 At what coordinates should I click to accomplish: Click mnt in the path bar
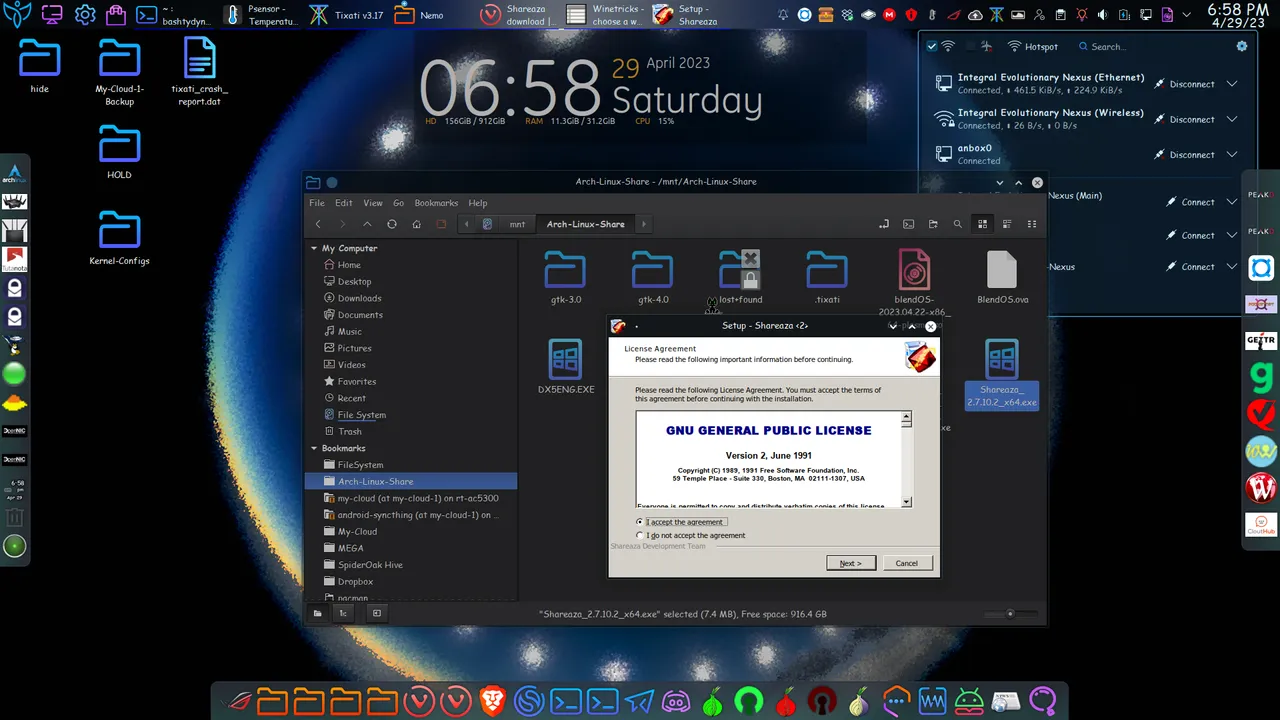(517, 224)
